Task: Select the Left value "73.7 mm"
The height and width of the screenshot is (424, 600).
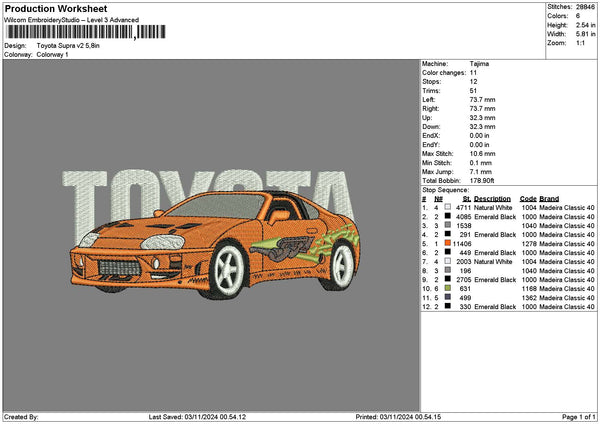Action: click(482, 99)
